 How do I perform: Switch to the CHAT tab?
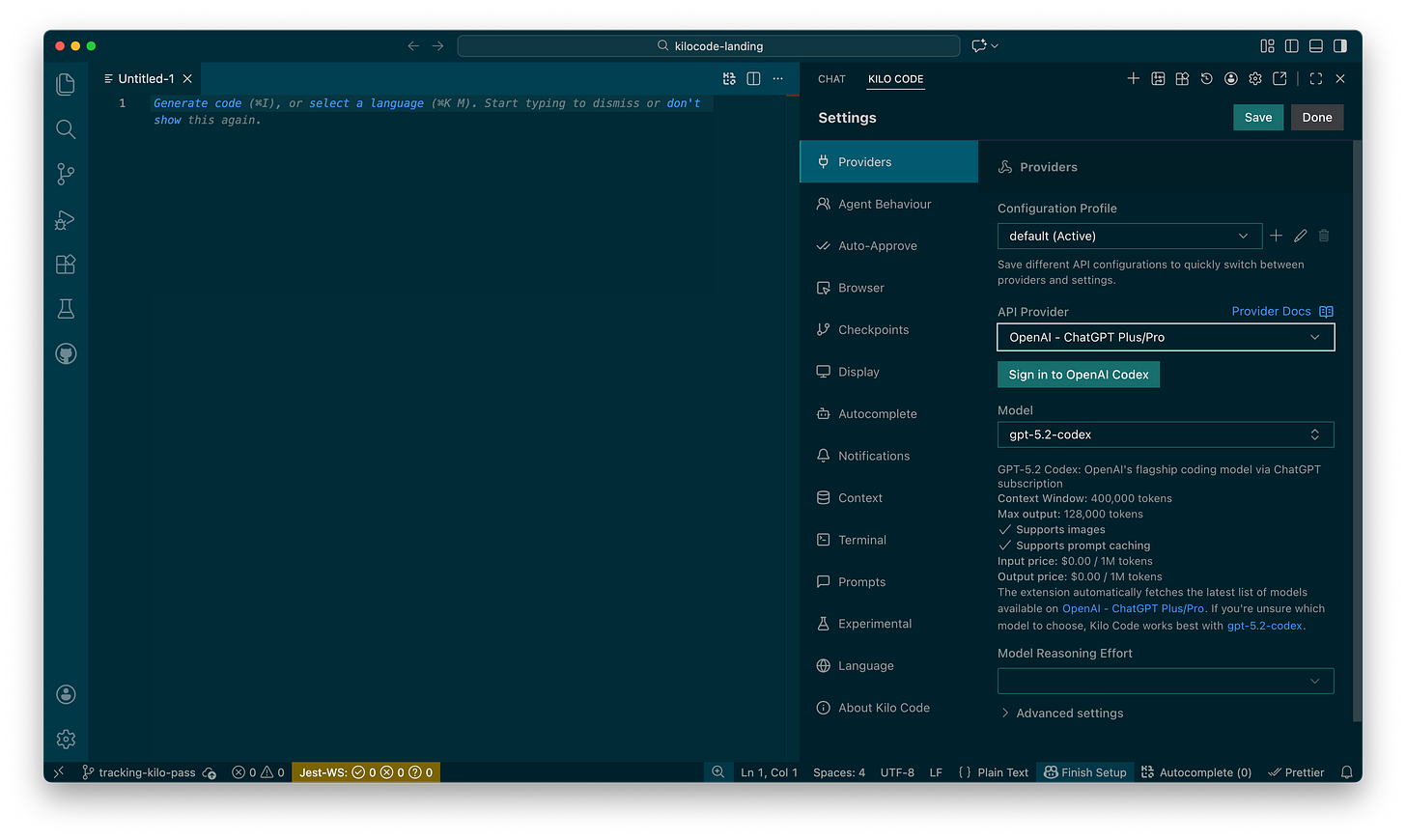[x=831, y=79]
